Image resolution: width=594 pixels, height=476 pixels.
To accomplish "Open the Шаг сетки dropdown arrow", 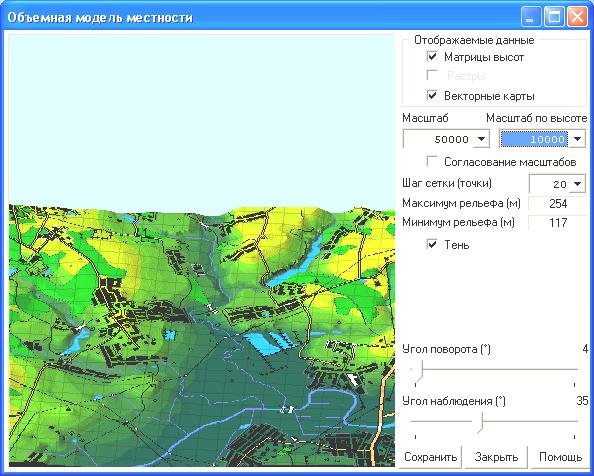I will click(577, 184).
